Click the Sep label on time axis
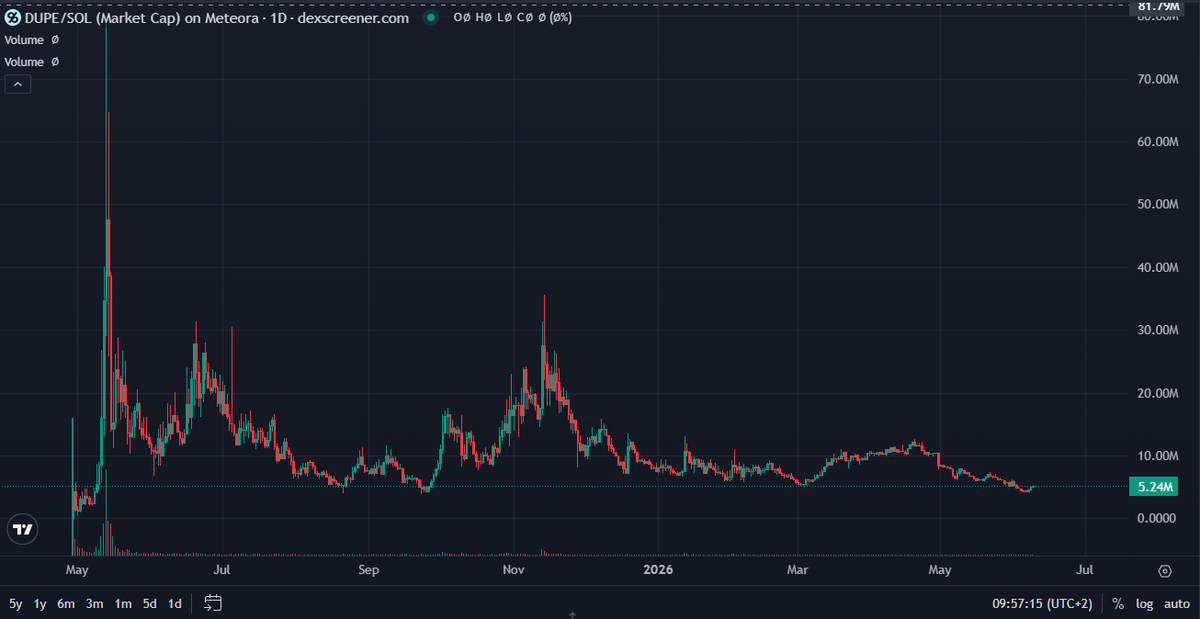This screenshot has width=1200, height=619. tap(369, 571)
